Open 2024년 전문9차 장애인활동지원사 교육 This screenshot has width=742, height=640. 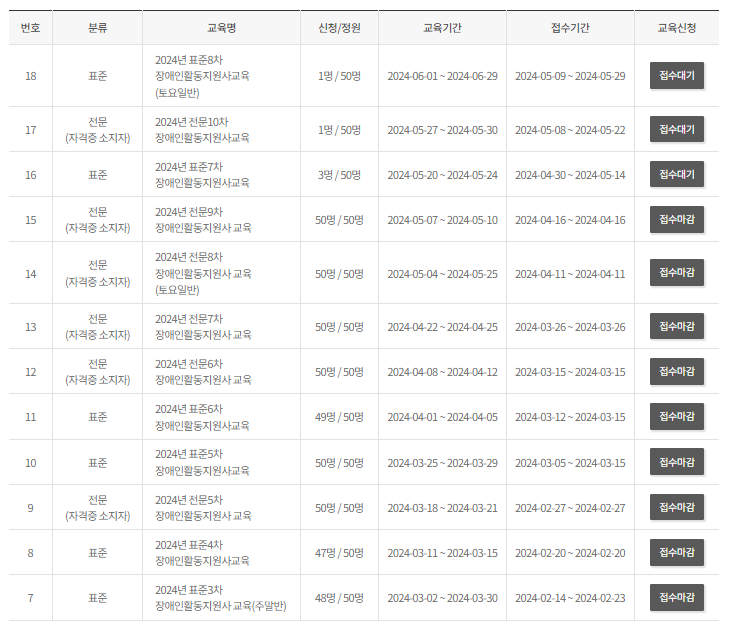point(203,220)
